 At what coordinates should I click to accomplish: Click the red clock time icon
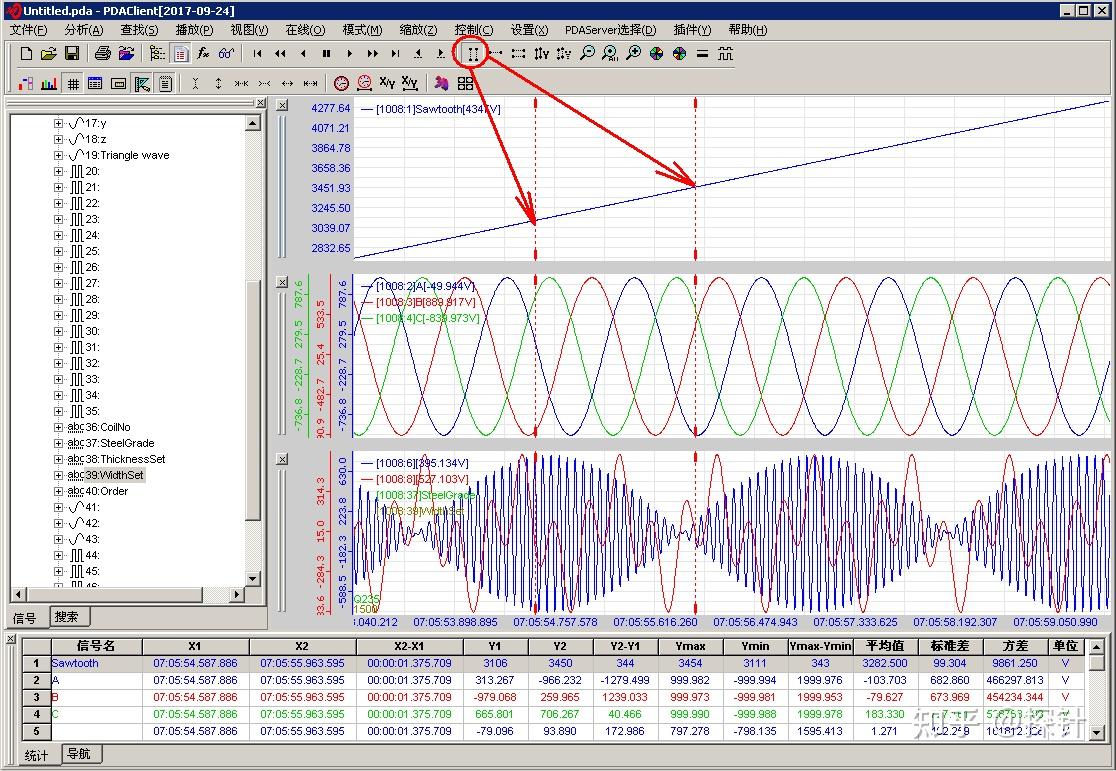(x=341, y=83)
